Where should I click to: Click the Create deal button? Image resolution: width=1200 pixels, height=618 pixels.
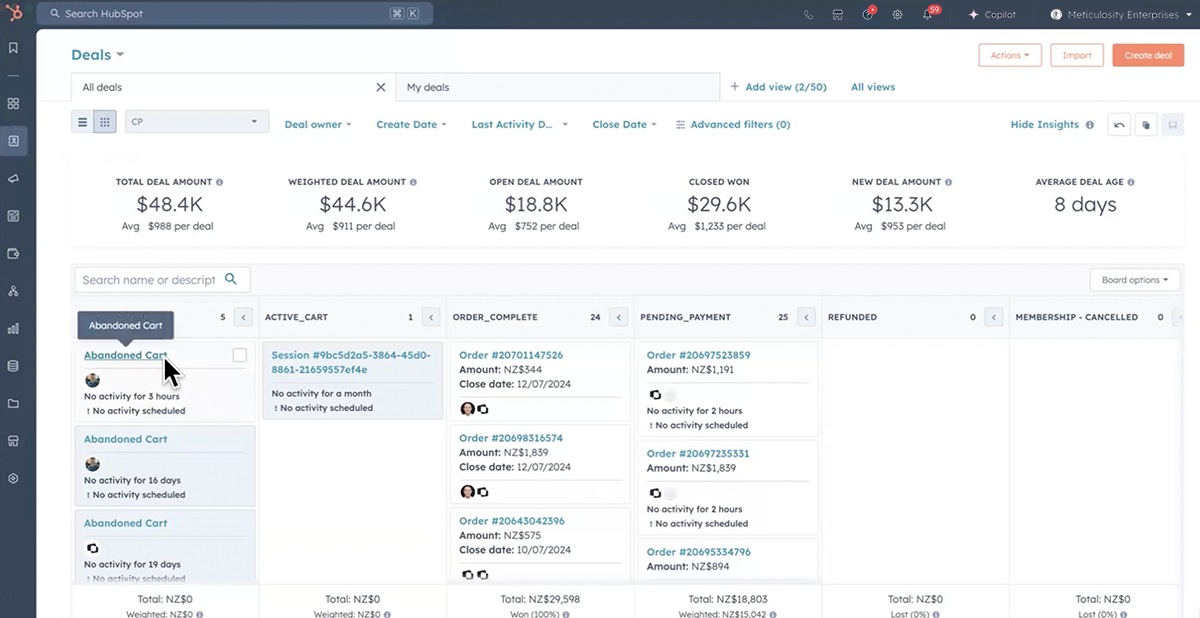tap(1147, 56)
